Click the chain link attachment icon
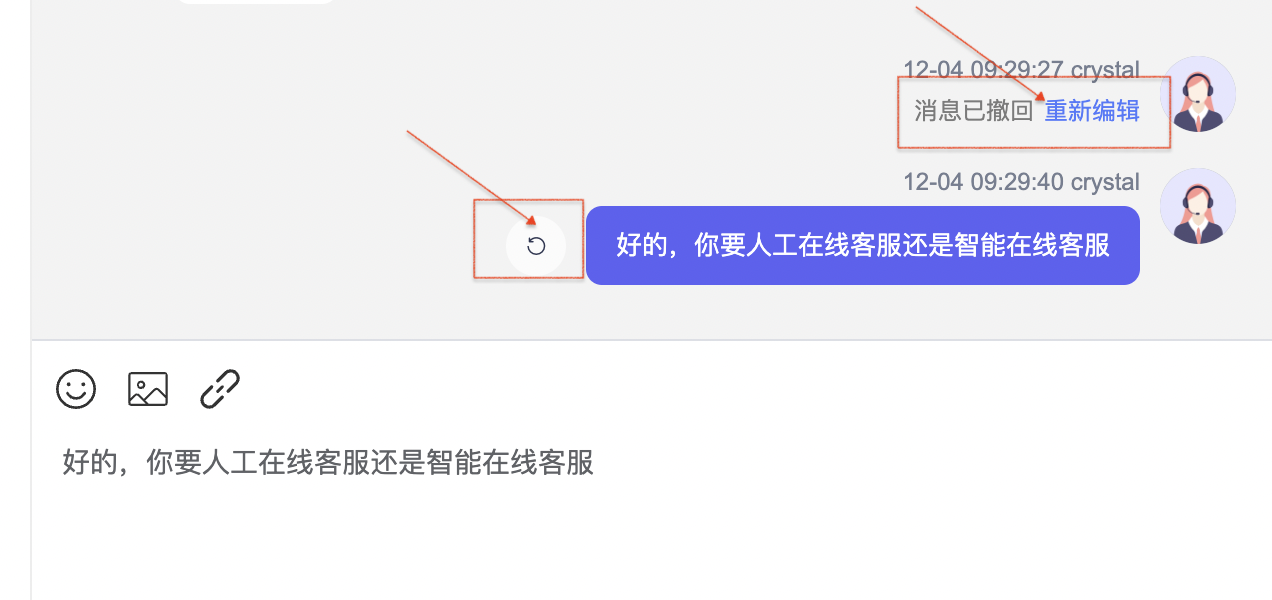The width and height of the screenshot is (1272, 600). [x=220, y=389]
